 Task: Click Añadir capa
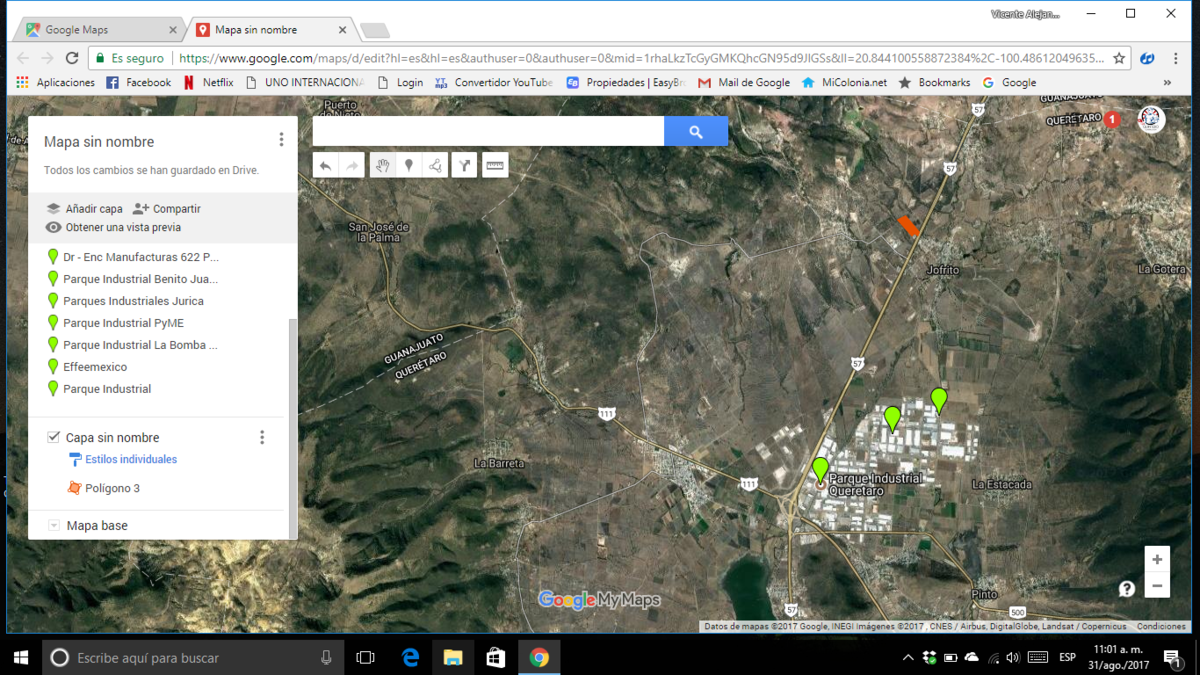pos(84,209)
